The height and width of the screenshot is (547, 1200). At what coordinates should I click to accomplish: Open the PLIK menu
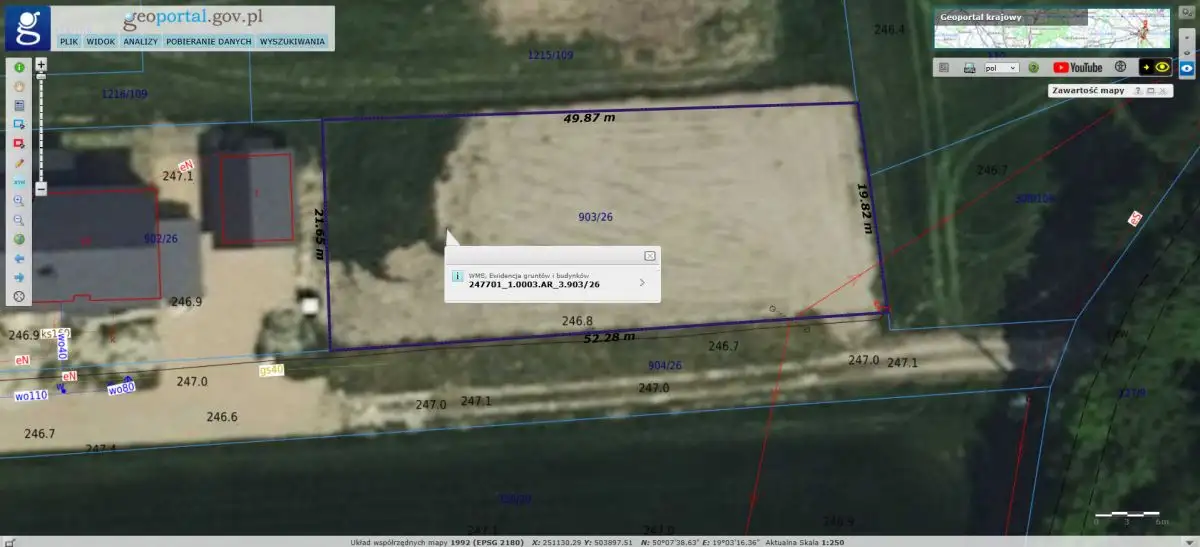pos(69,42)
